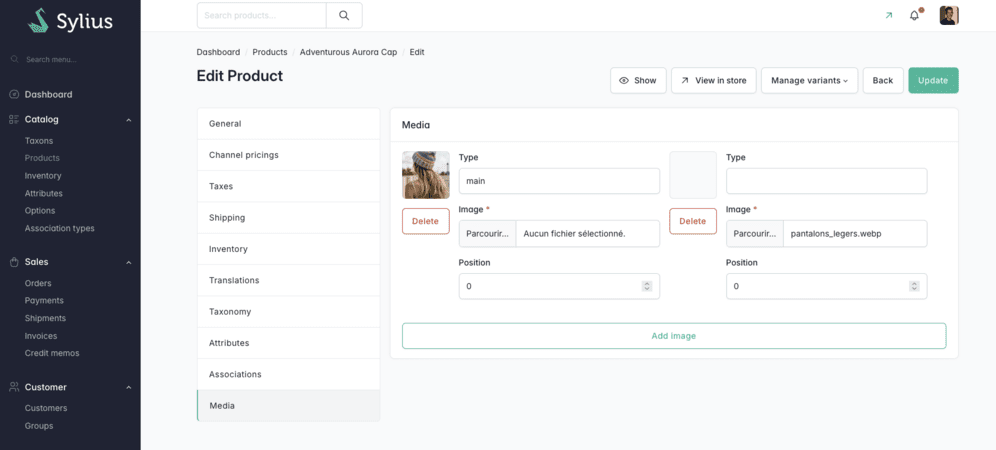Open Products in sidebar

point(42,158)
